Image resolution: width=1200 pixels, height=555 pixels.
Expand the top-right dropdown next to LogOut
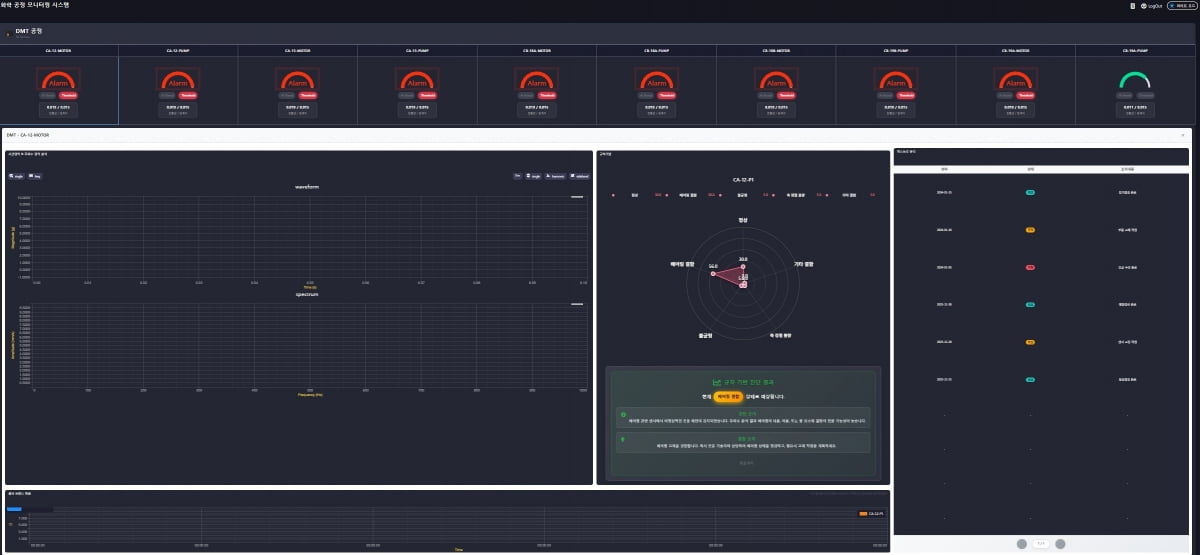click(x=1184, y=6)
